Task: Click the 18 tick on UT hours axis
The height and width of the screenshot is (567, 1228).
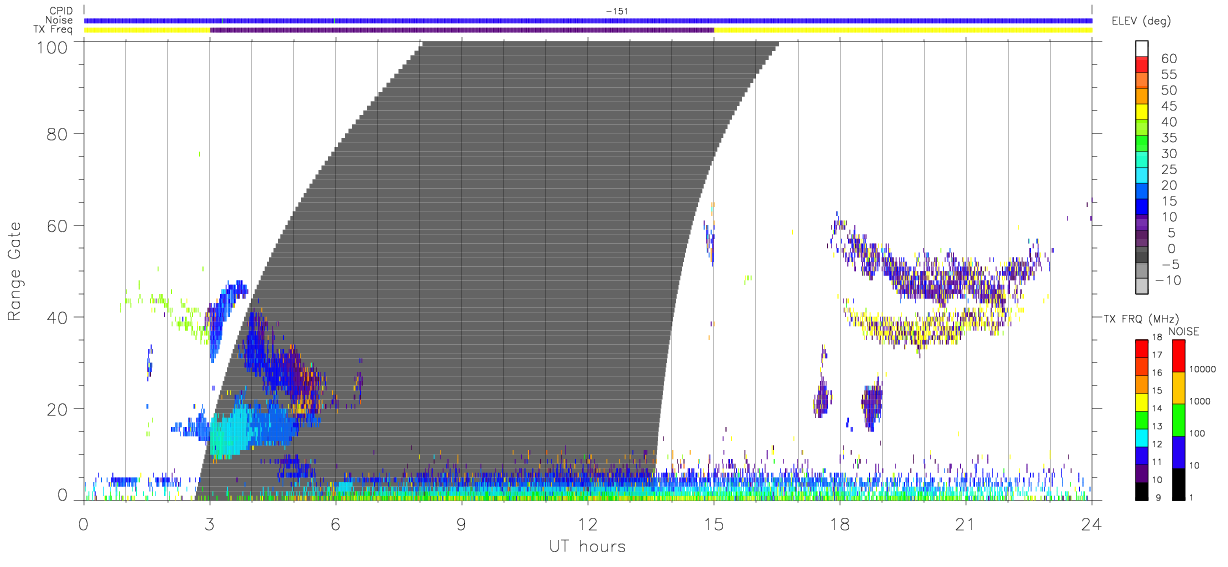Action: coord(840,524)
